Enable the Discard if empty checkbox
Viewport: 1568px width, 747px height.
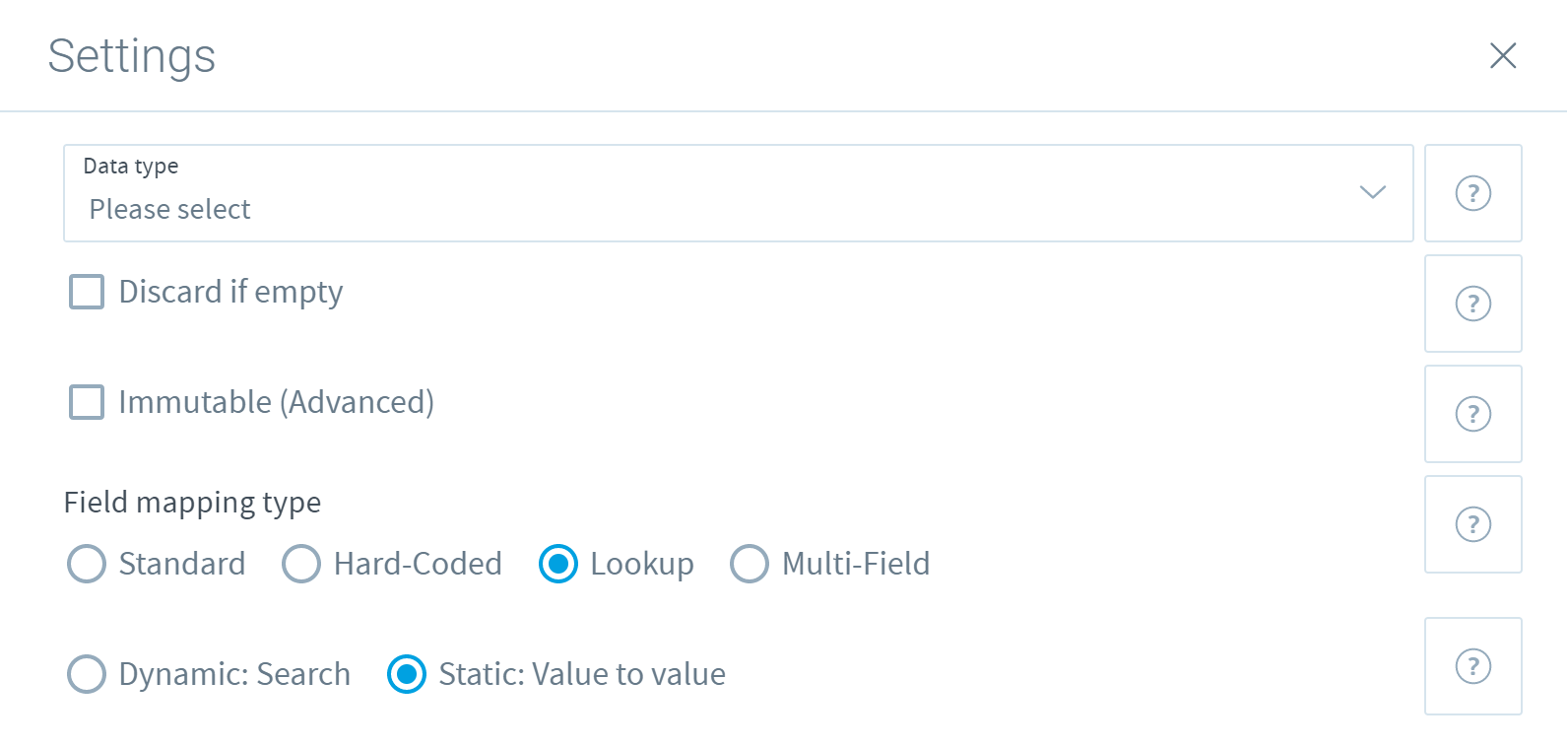click(x=87, y=292)
